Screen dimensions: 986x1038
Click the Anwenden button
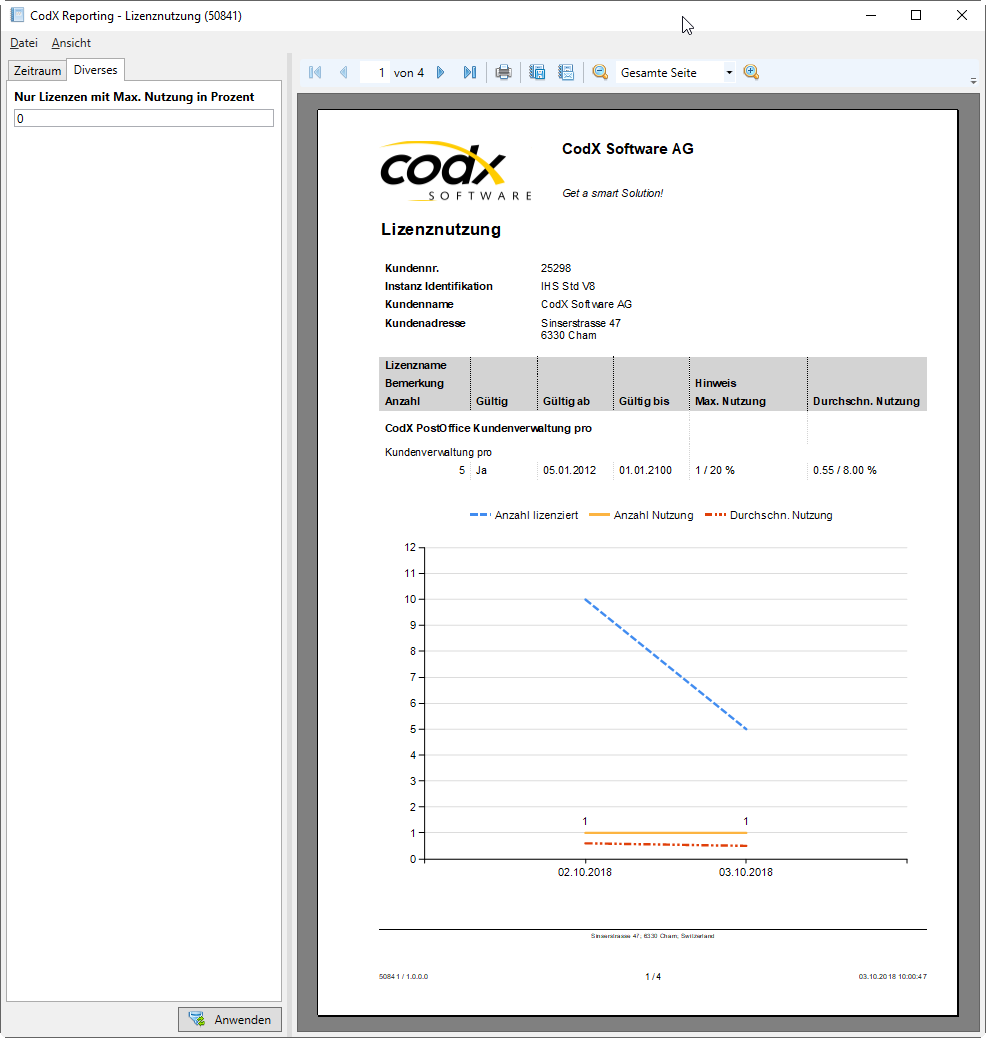pos(230,1019)
